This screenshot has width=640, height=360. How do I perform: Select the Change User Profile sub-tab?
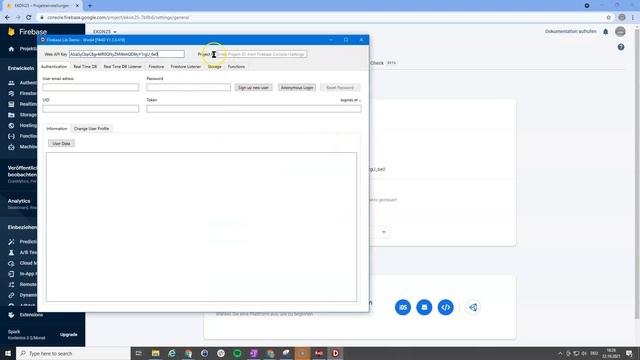tap(91, 129)
